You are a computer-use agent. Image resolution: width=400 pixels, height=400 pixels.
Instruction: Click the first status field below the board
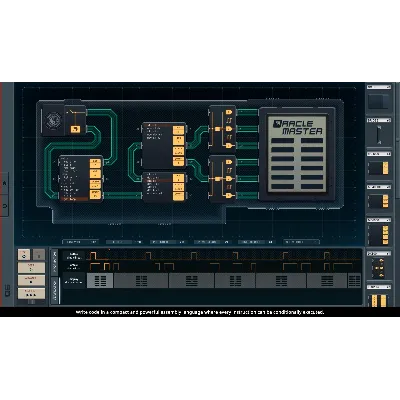point(80,242)
